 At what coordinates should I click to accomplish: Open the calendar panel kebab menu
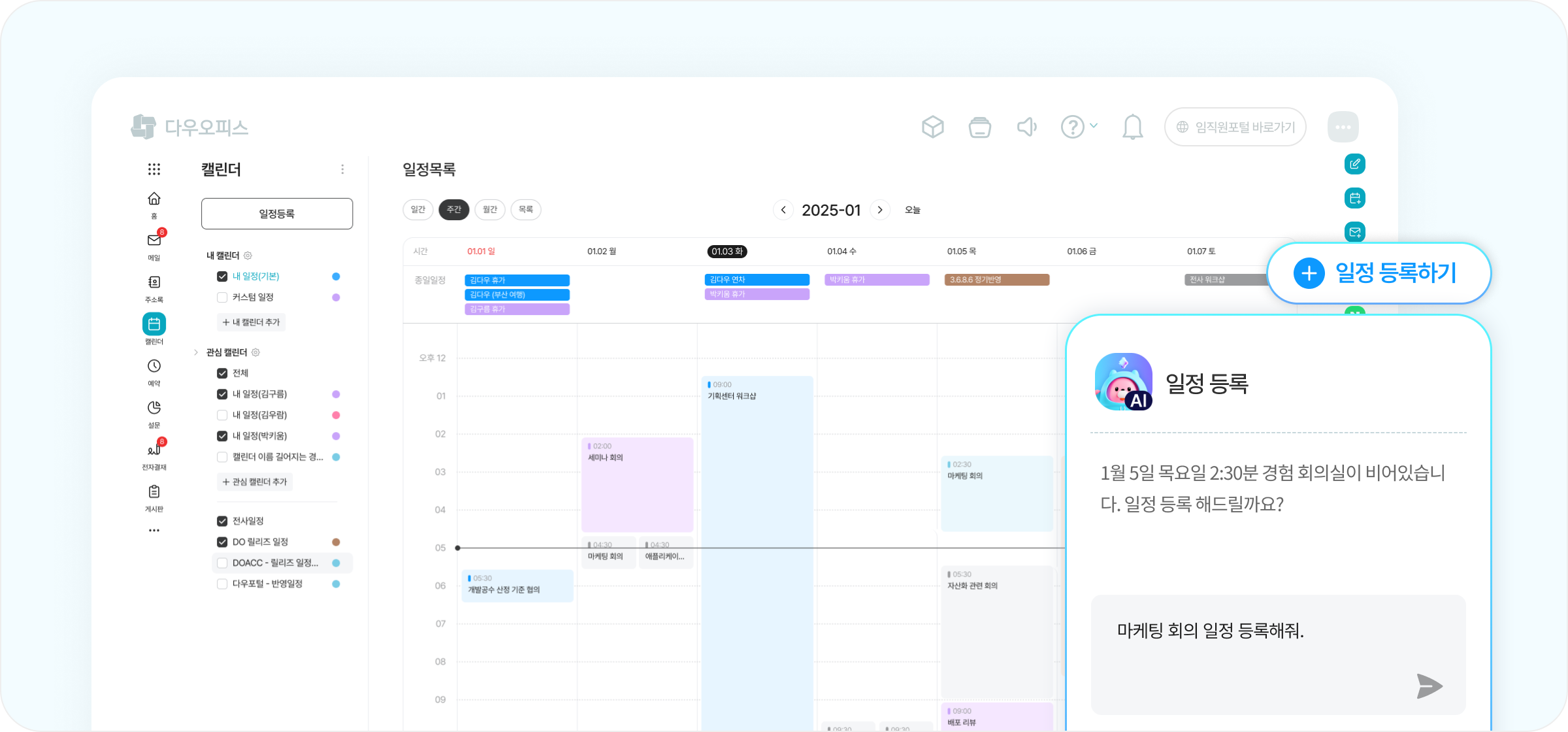(342, 169)
